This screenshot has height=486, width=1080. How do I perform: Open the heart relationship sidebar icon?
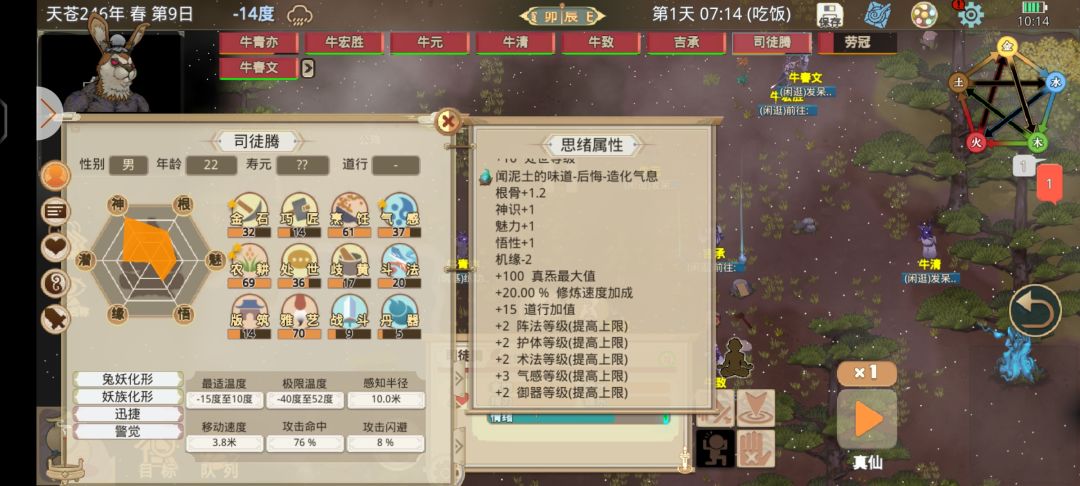(55, 247)
